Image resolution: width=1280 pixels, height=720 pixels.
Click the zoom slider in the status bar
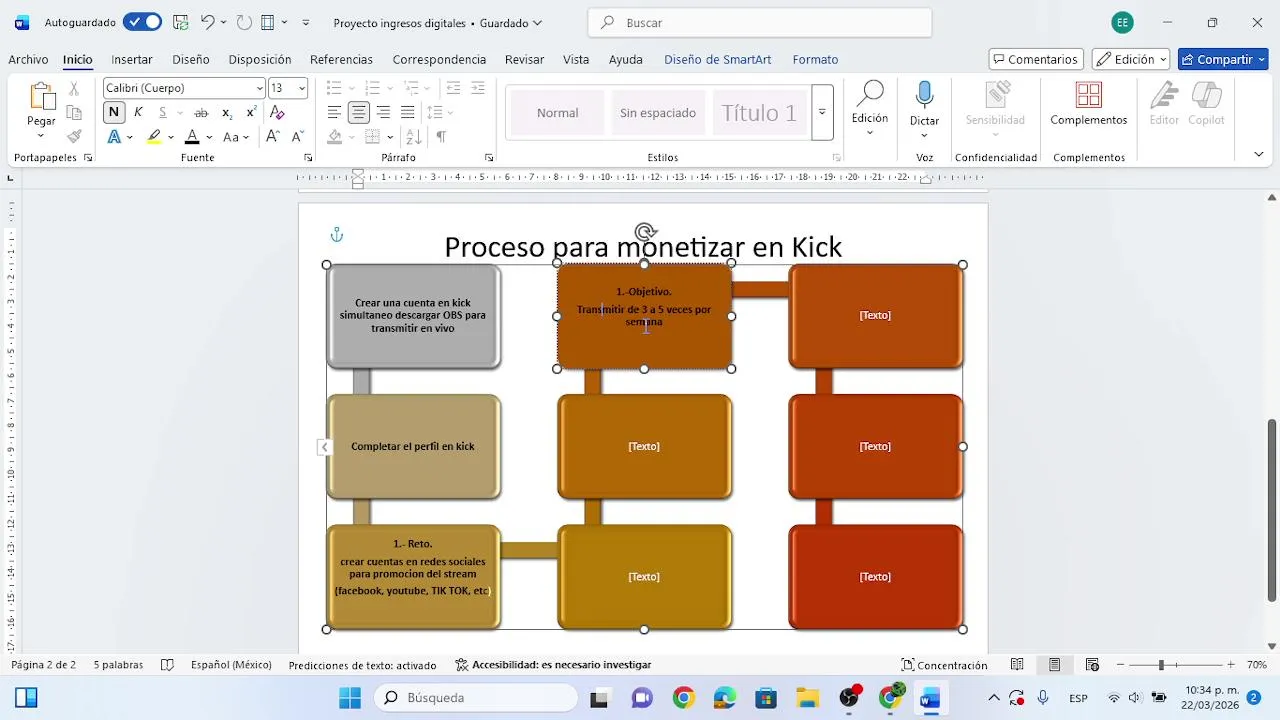pyautogui.click(x=1175, y=665)
